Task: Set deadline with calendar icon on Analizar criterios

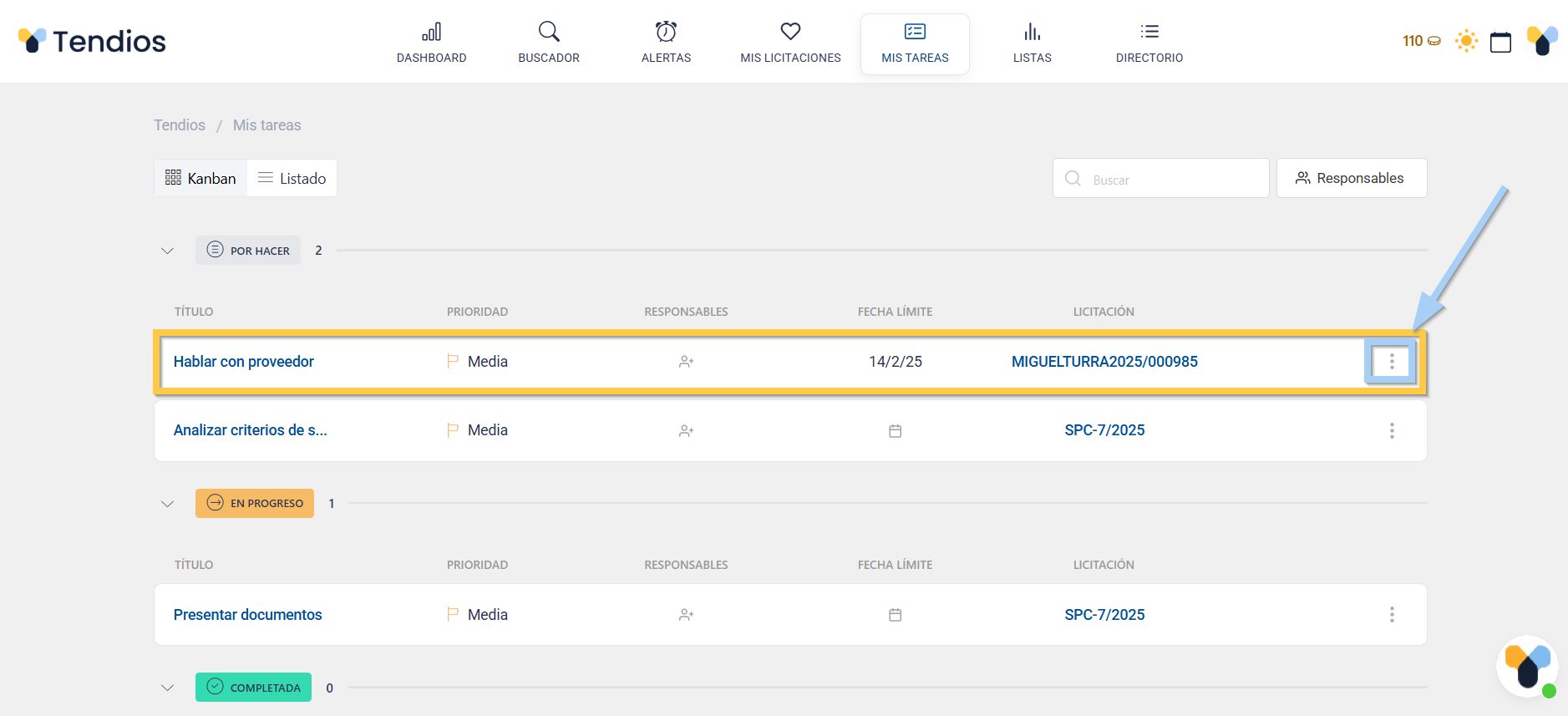Action: coord(895,431)
